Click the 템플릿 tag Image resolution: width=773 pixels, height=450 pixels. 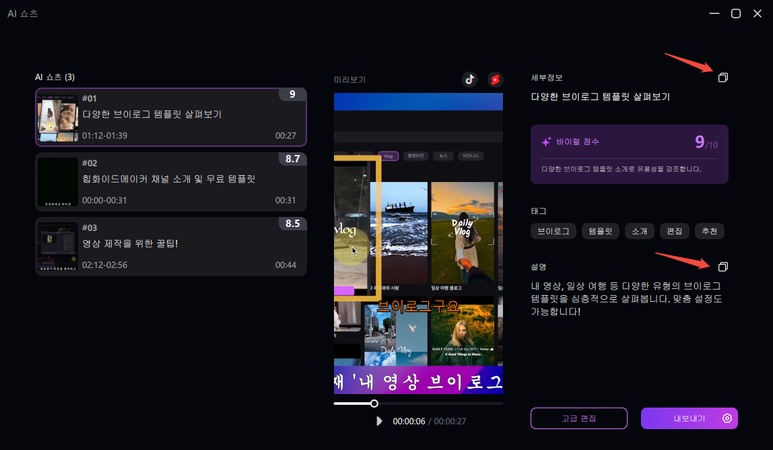click(600, 231)
